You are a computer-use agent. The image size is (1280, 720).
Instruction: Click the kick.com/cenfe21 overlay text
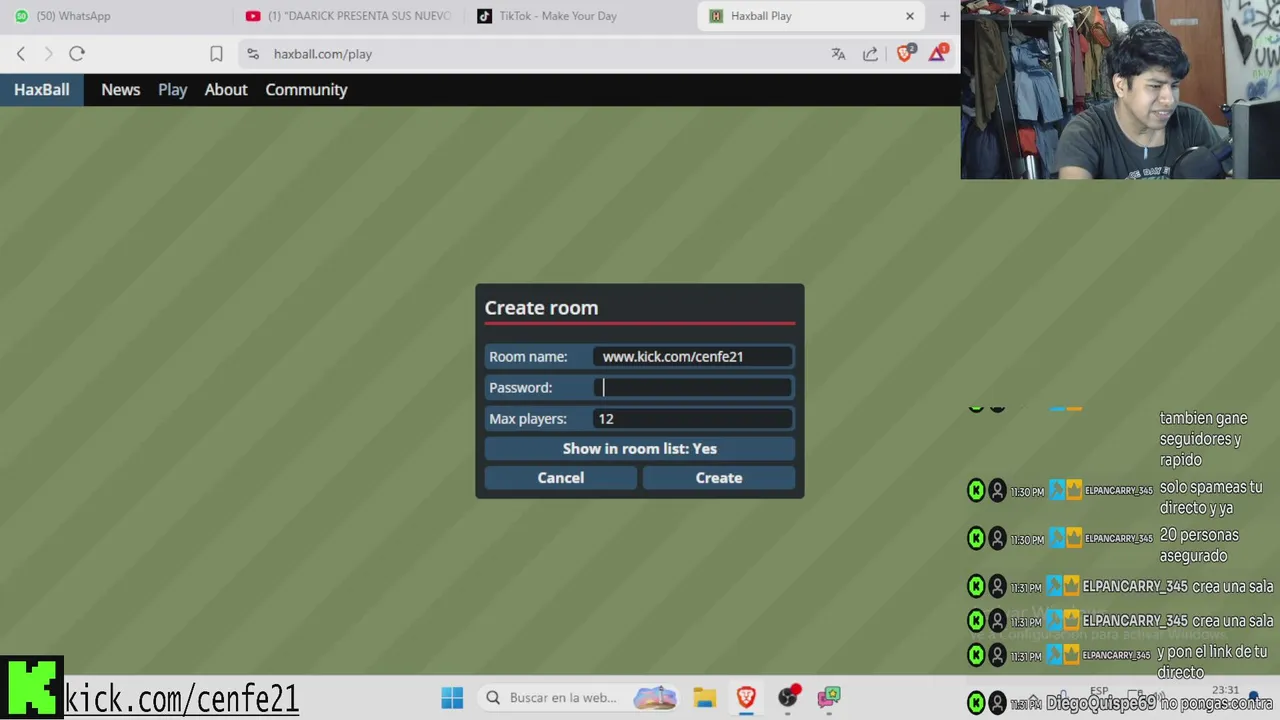click(182, 698)
